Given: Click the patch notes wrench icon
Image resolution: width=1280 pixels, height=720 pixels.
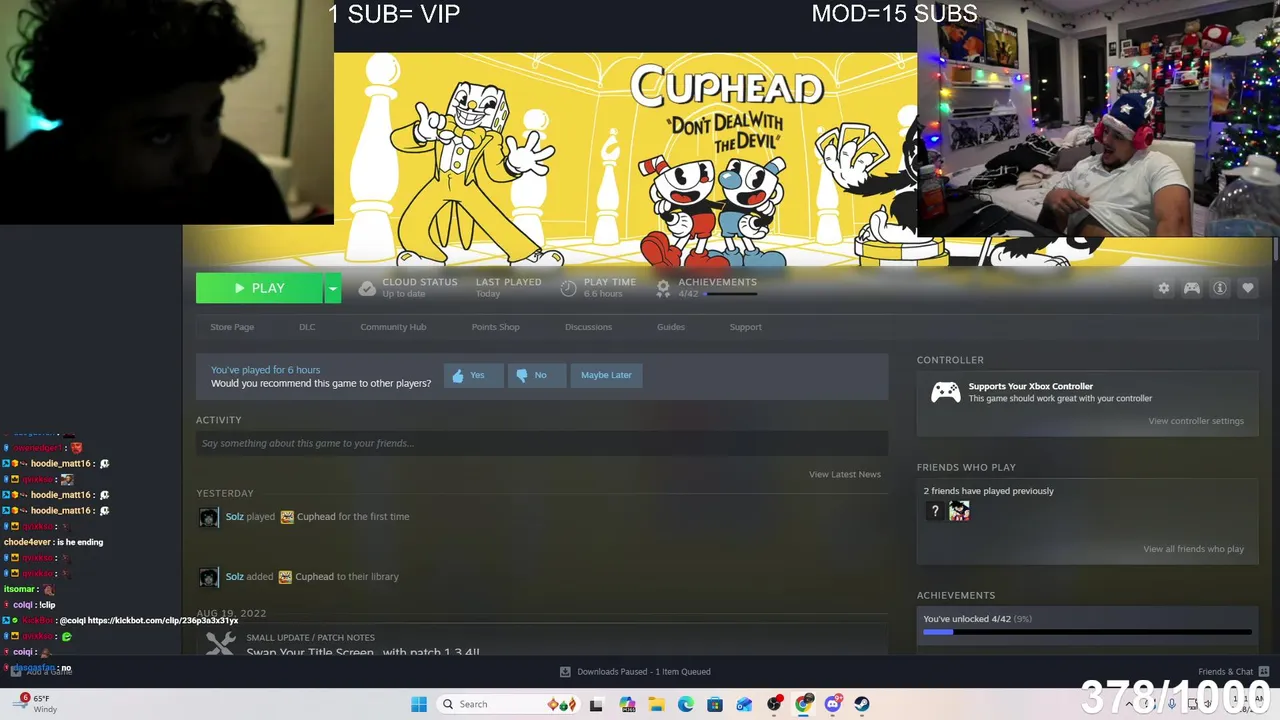Looking at the screenshot, I should [x=220, y=644].
